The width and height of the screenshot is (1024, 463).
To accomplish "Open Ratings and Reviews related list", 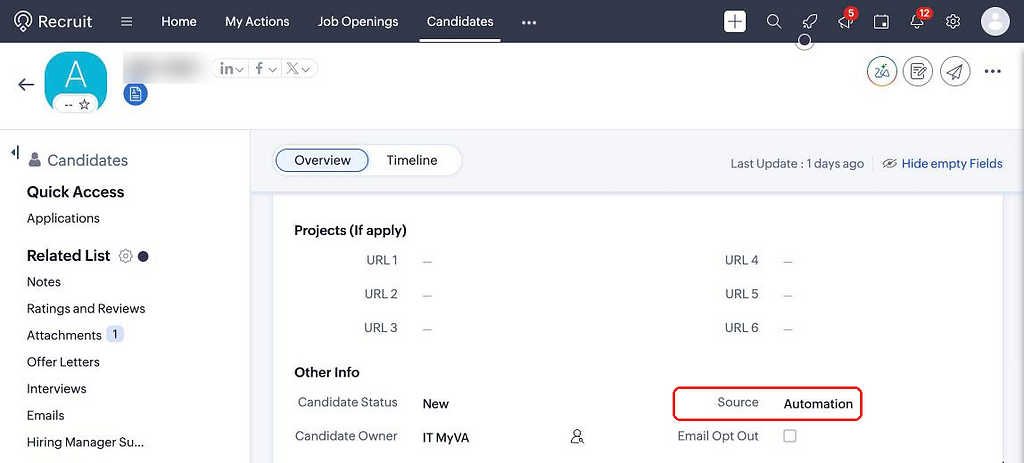I will (86, 309).
